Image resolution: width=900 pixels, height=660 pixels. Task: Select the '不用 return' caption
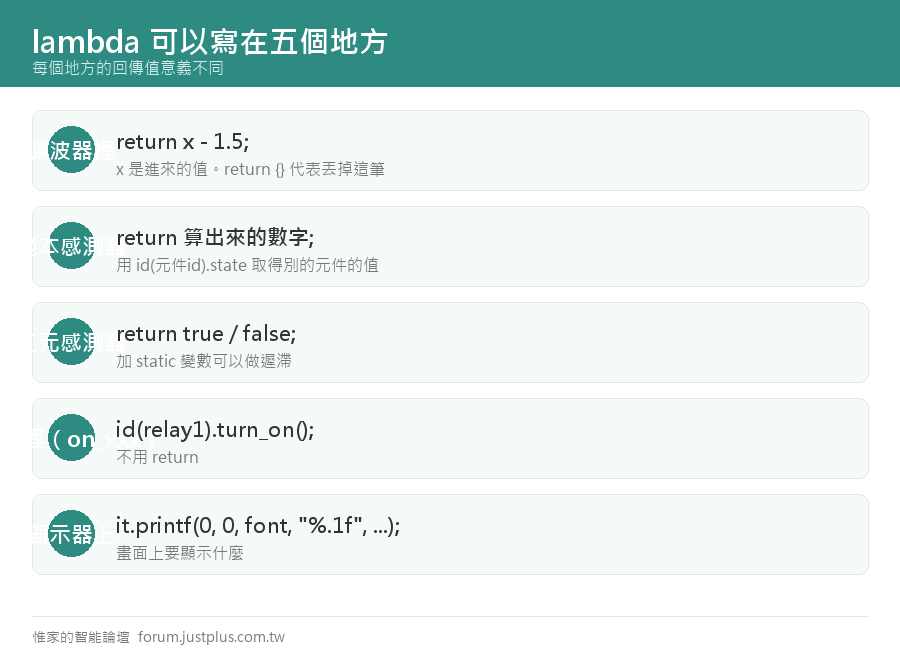tap(157, 457)
